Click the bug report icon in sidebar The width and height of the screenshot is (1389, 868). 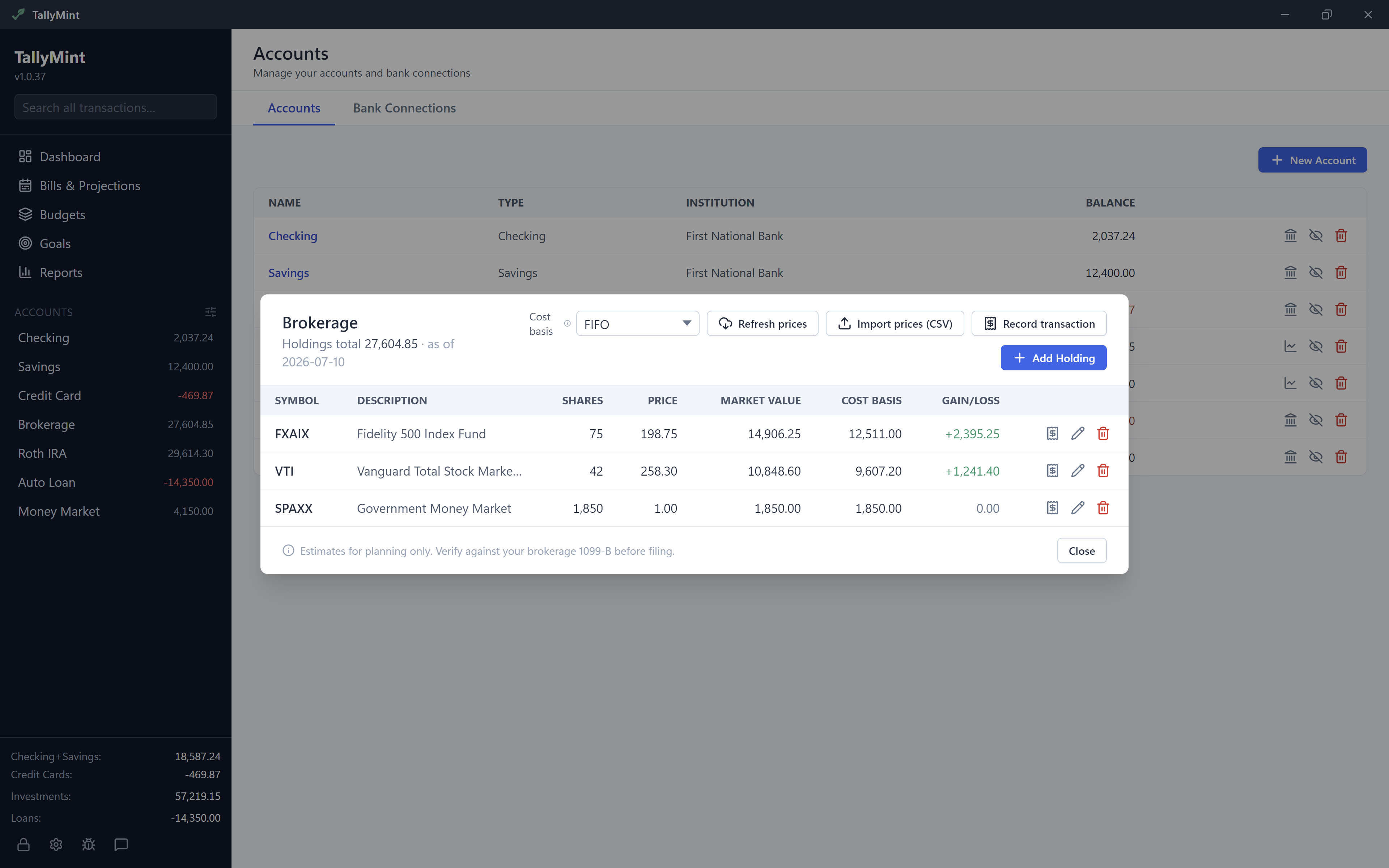point(88,844)
